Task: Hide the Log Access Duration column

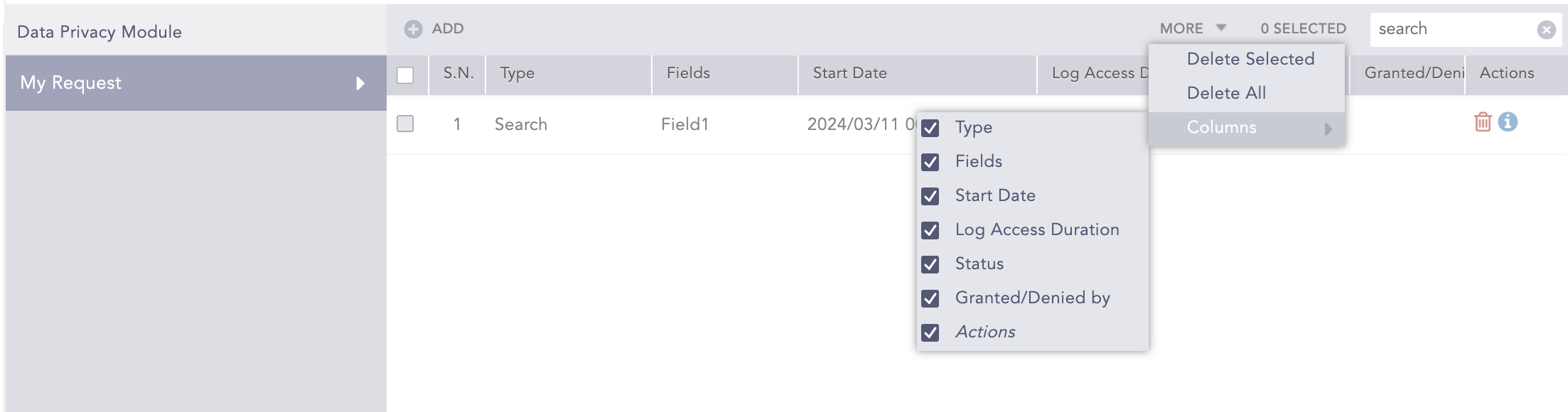Action: pos(930,230)
